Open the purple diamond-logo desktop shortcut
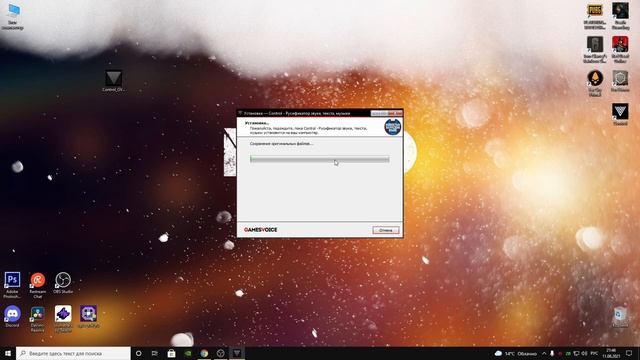640x360 pixels. [63, 318]
